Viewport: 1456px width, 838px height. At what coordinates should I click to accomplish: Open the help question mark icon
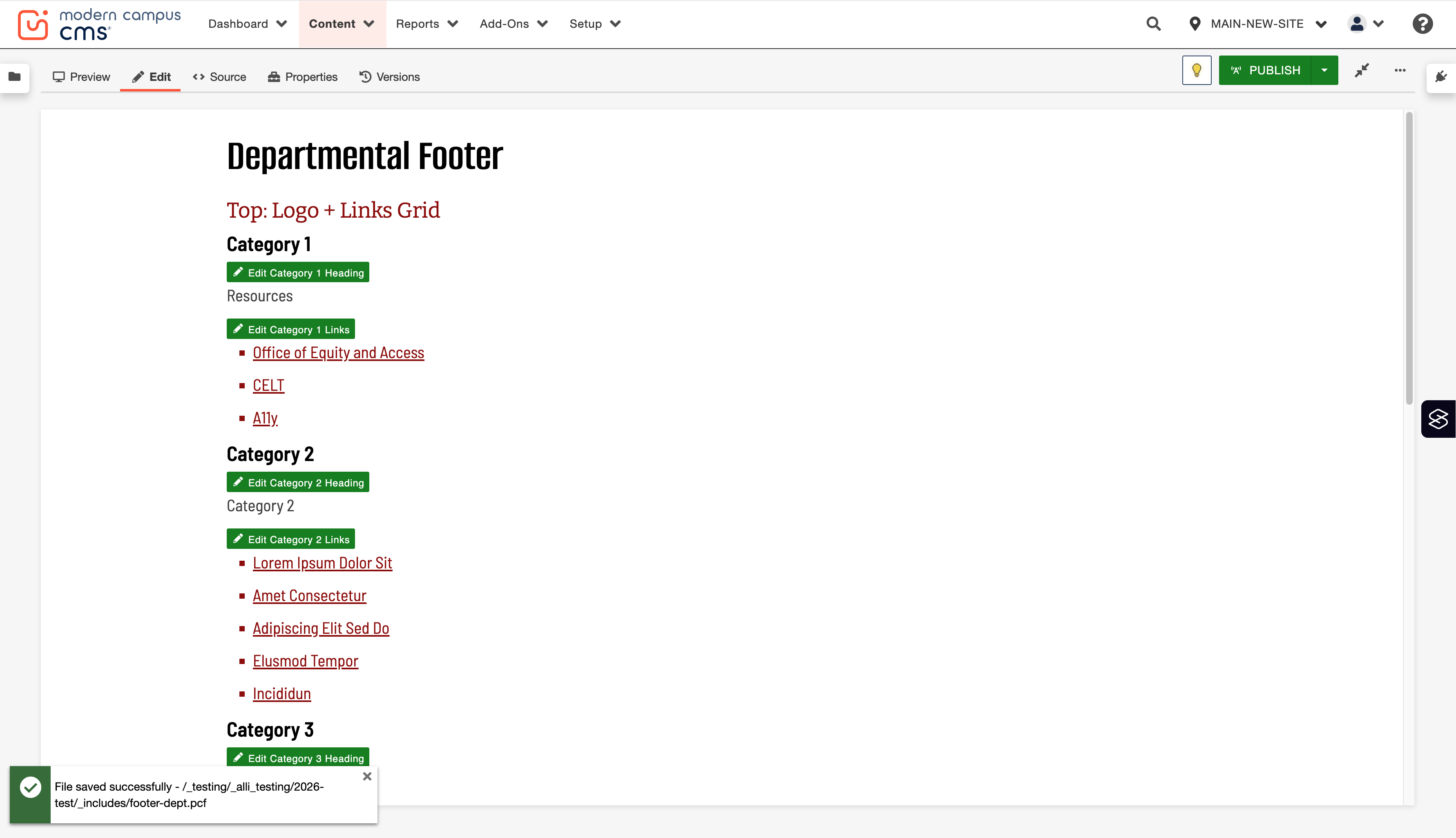(x=1422, y=24)
